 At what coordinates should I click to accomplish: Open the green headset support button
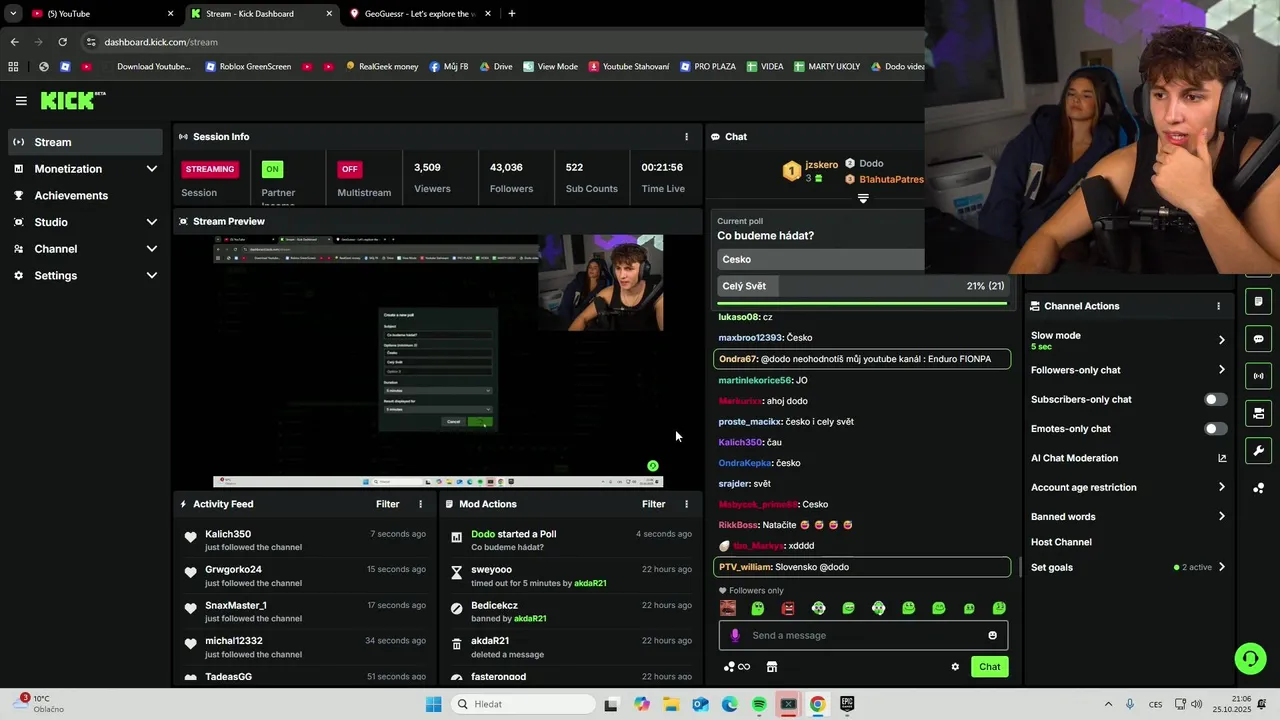pos(1250,658)
